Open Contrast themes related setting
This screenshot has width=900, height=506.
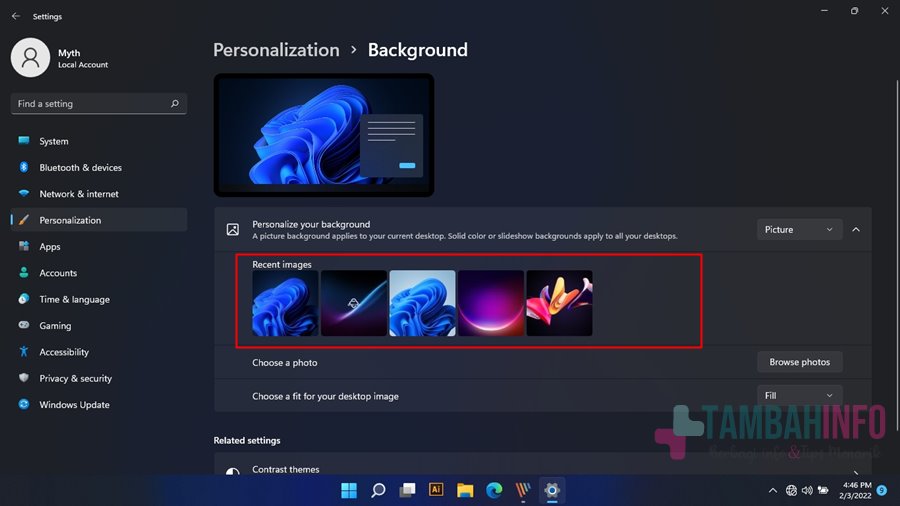pyautogui.click(x=542, y=465)
